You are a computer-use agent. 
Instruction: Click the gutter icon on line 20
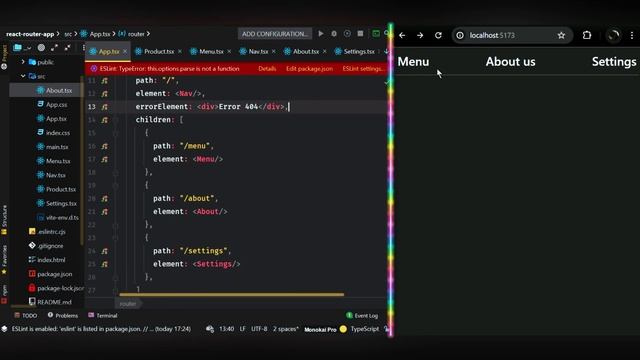(104, 198)
